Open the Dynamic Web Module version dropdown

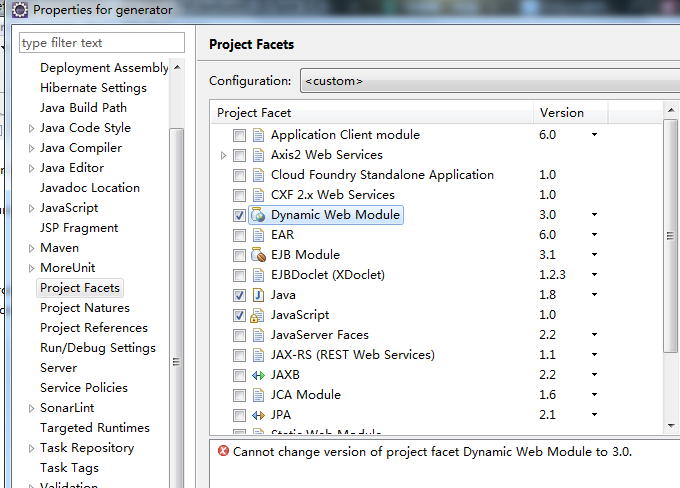tap(594, 215)
